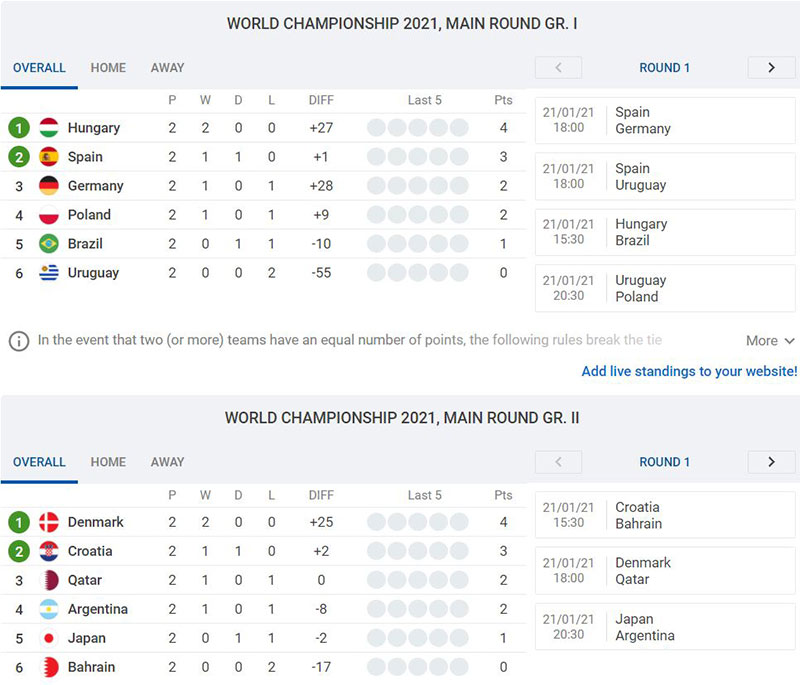
Task: Go to next round in Group I
Action: tap(771, 68)
